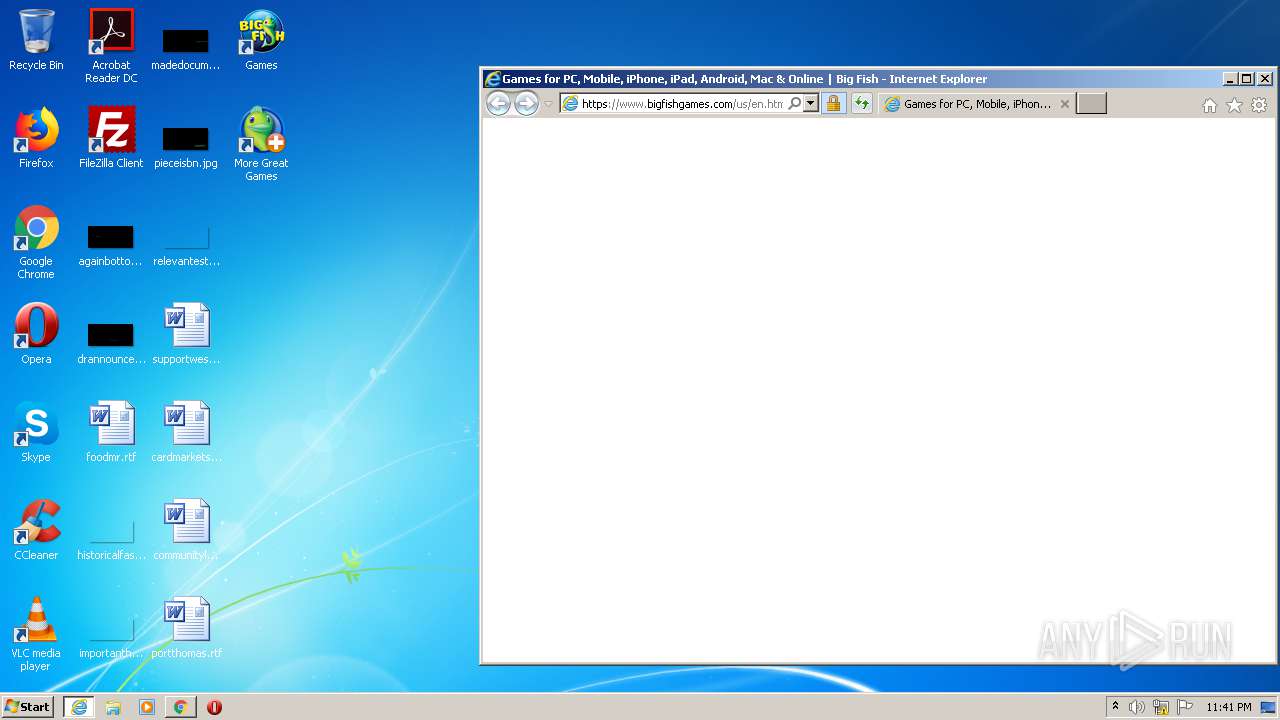Screen dimensions: 1280x720
Task: Launch Opera desktop shortcut
Action: point(36,334)
